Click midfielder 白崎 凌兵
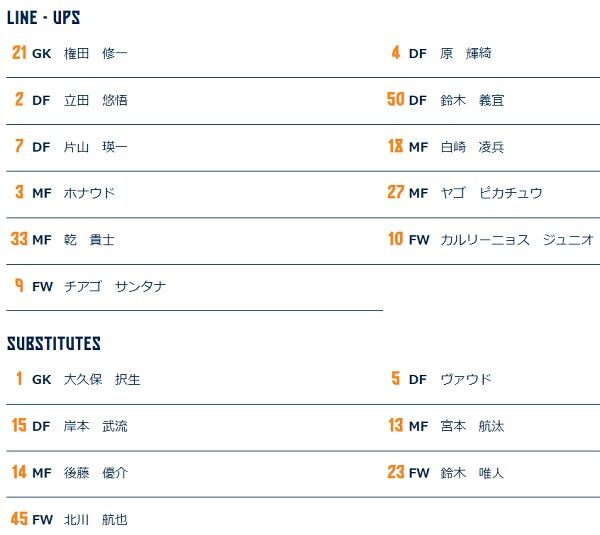Image resolution: width=600 pixels, height=535 pixels. 472,147
